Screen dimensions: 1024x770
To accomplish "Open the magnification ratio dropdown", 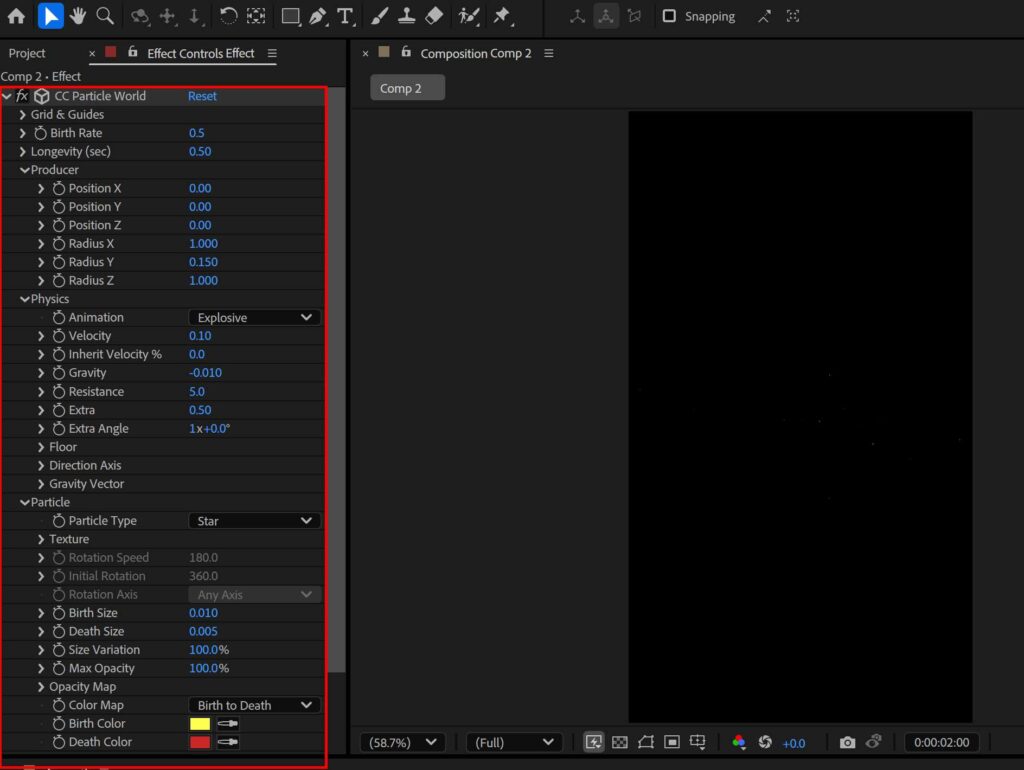I will [402, 743].
